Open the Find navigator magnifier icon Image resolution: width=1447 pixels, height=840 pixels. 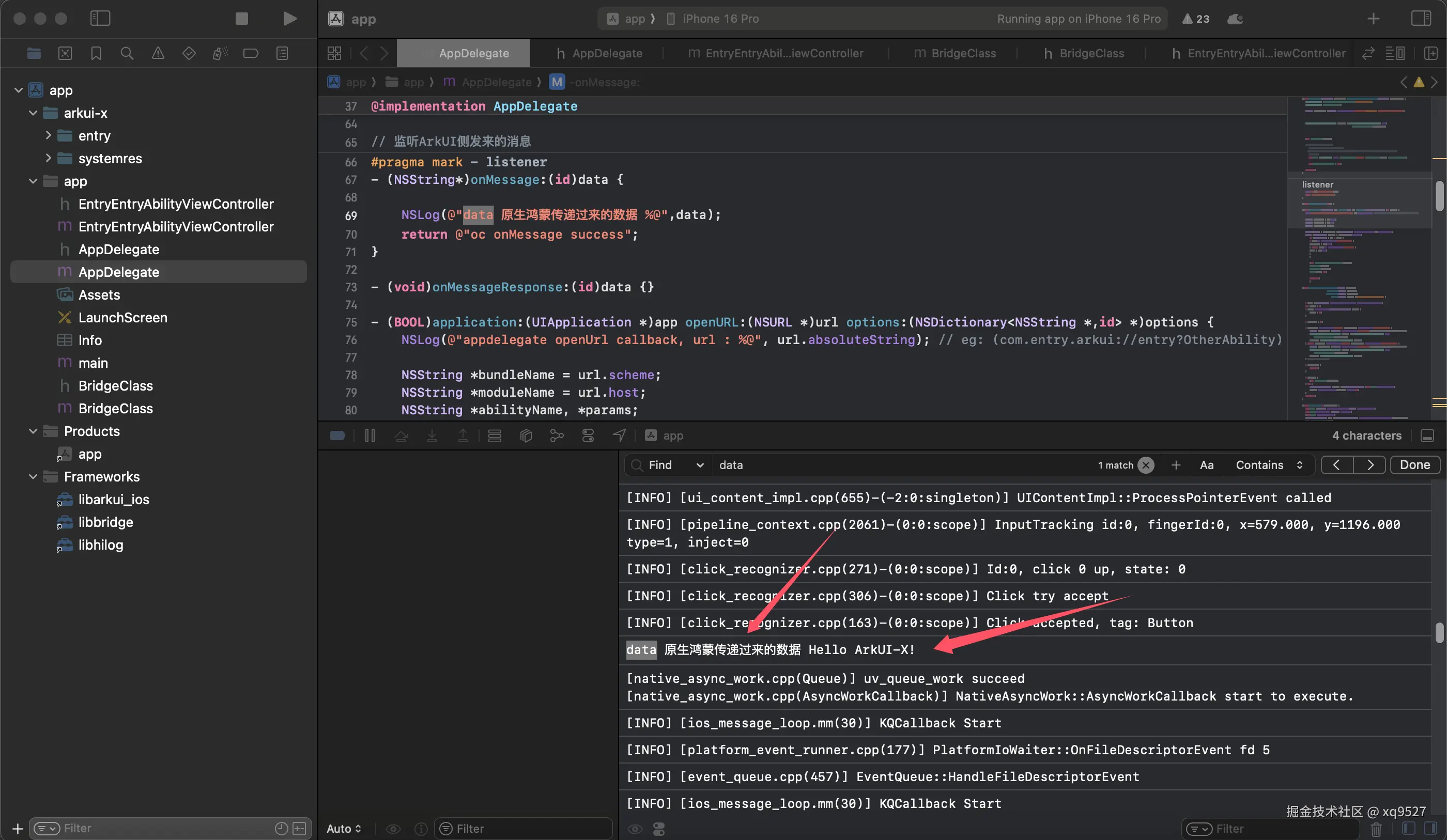[x=127, y=53]
